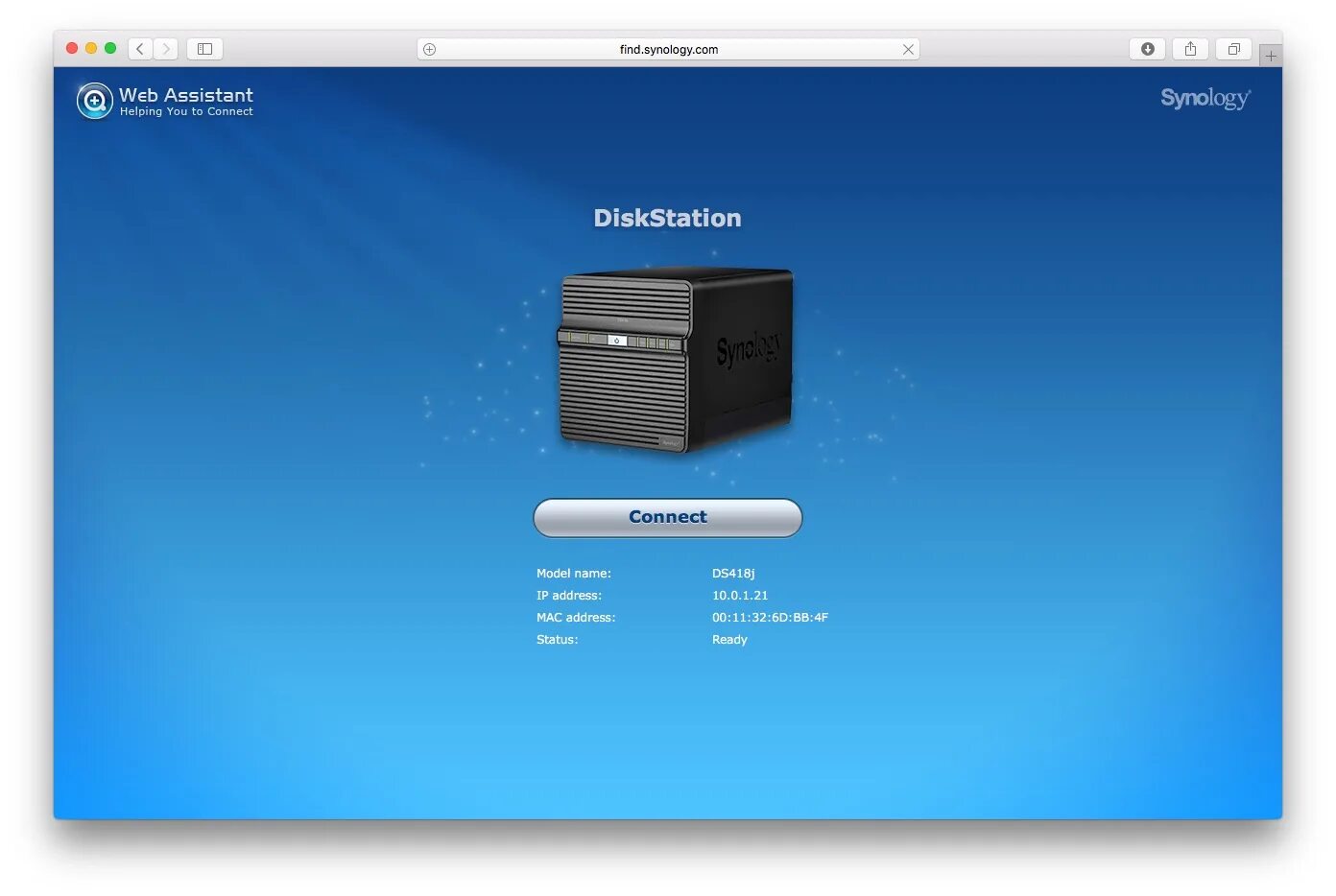
Task: Click the Connect button
Action: click(667, 518)
